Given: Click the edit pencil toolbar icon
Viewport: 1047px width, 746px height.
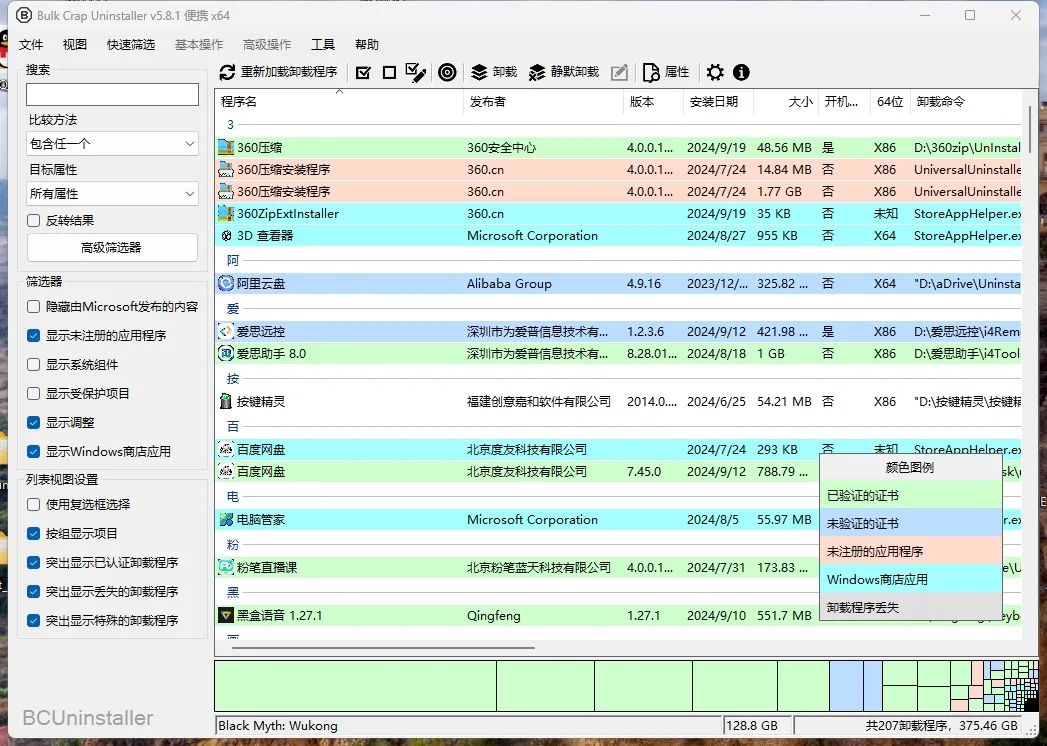Looking at the screenshot, I should pos(620,72).
